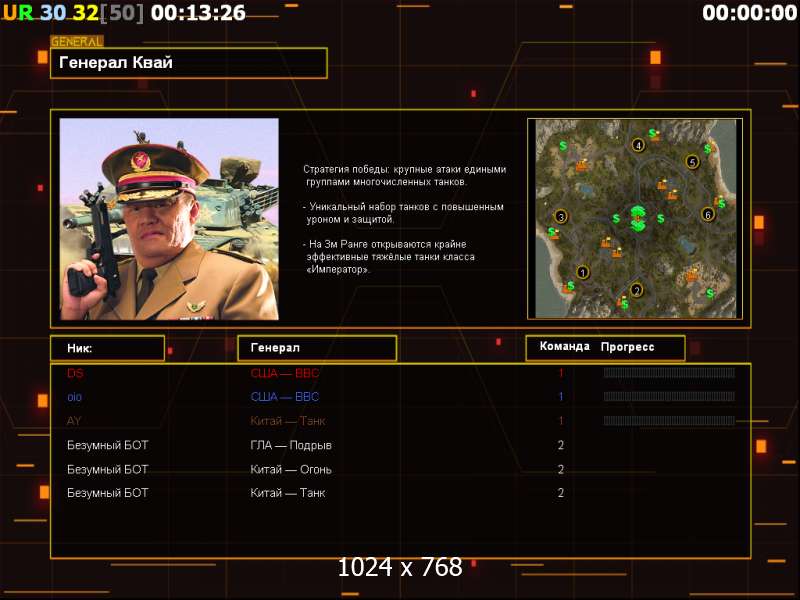Click start position marker 1 on the minimap

(583, 272)
